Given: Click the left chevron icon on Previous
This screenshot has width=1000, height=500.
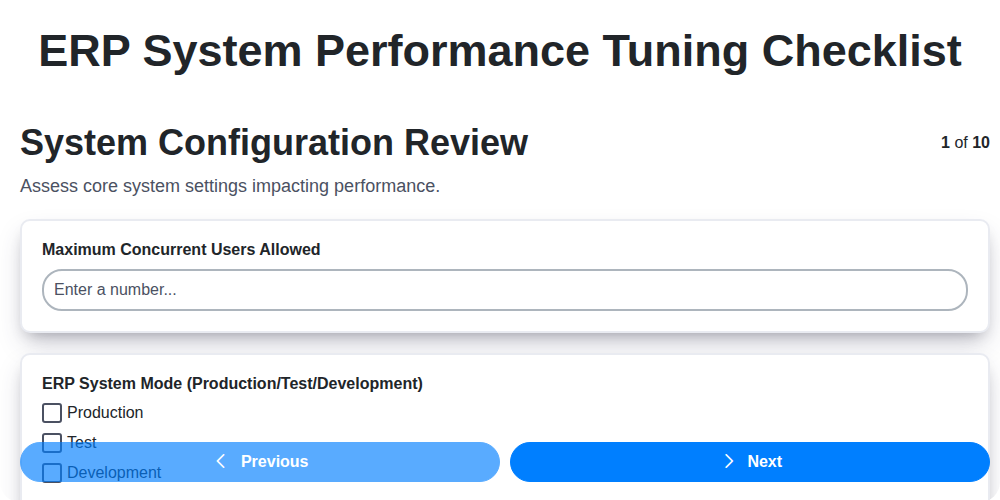Looking at the screenshot, I should (221, 461).
